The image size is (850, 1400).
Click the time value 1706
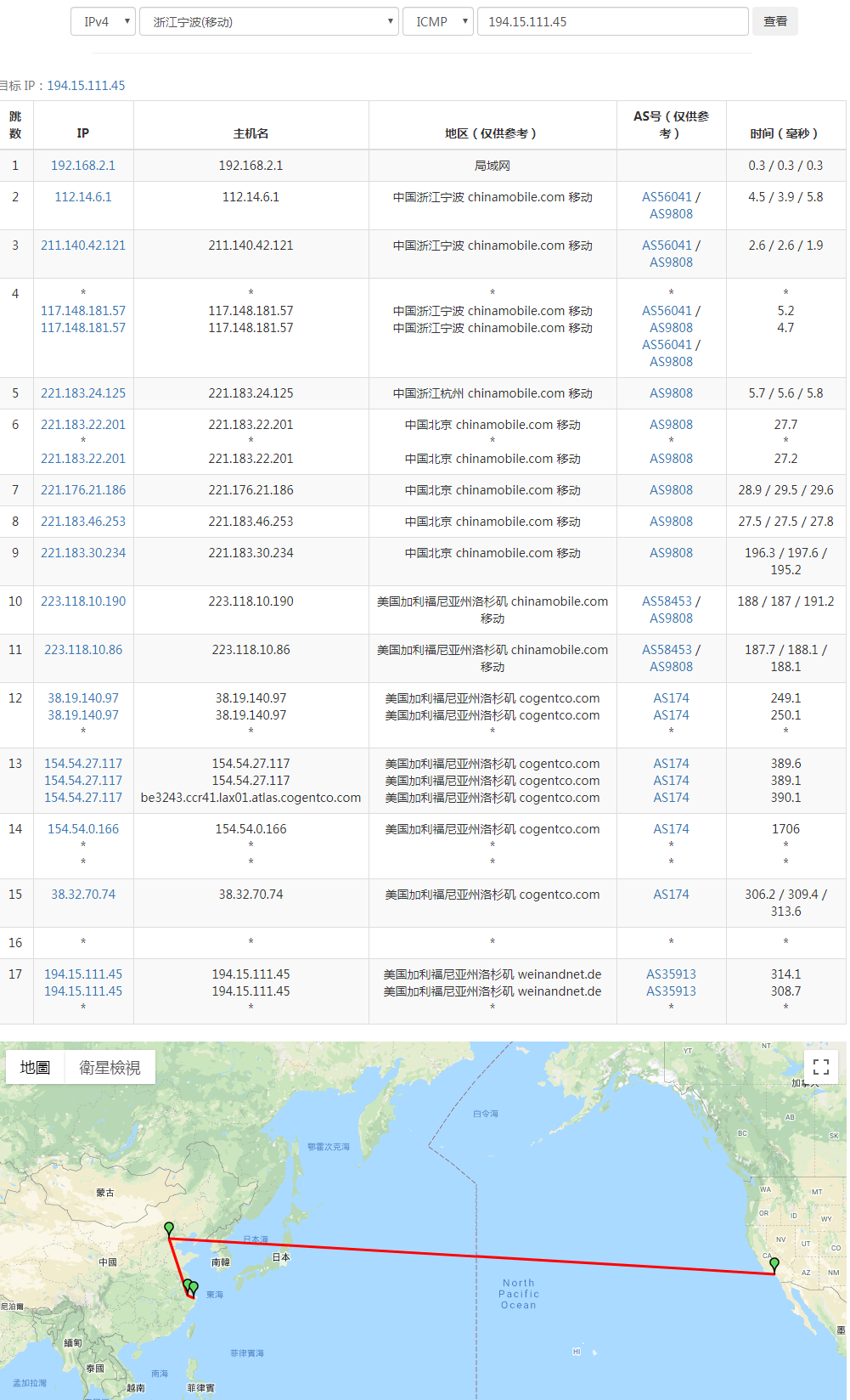click(x=785, y=829)
